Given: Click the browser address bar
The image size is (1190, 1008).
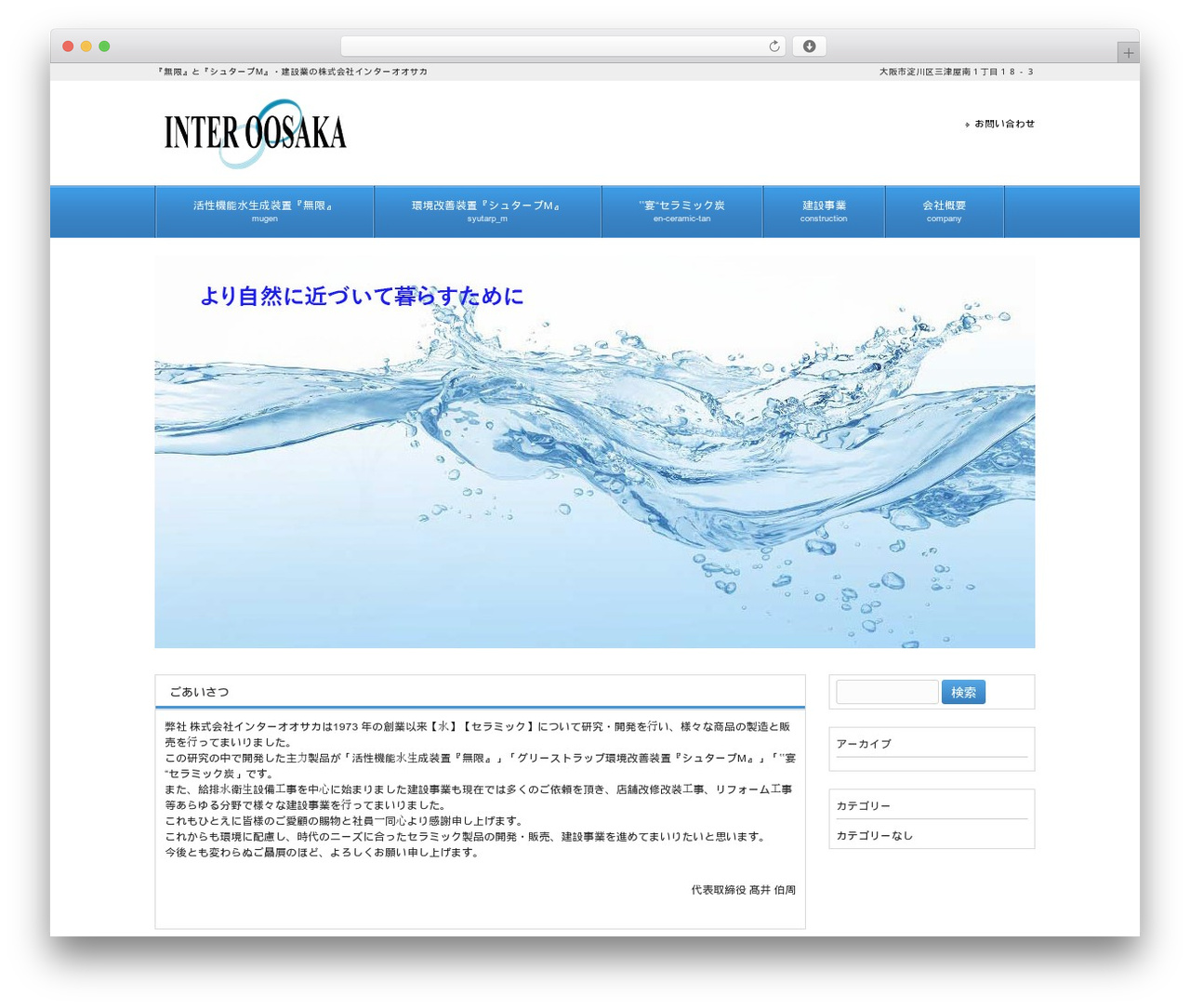Looking at the screenshot, I should [x=563, y=46].
